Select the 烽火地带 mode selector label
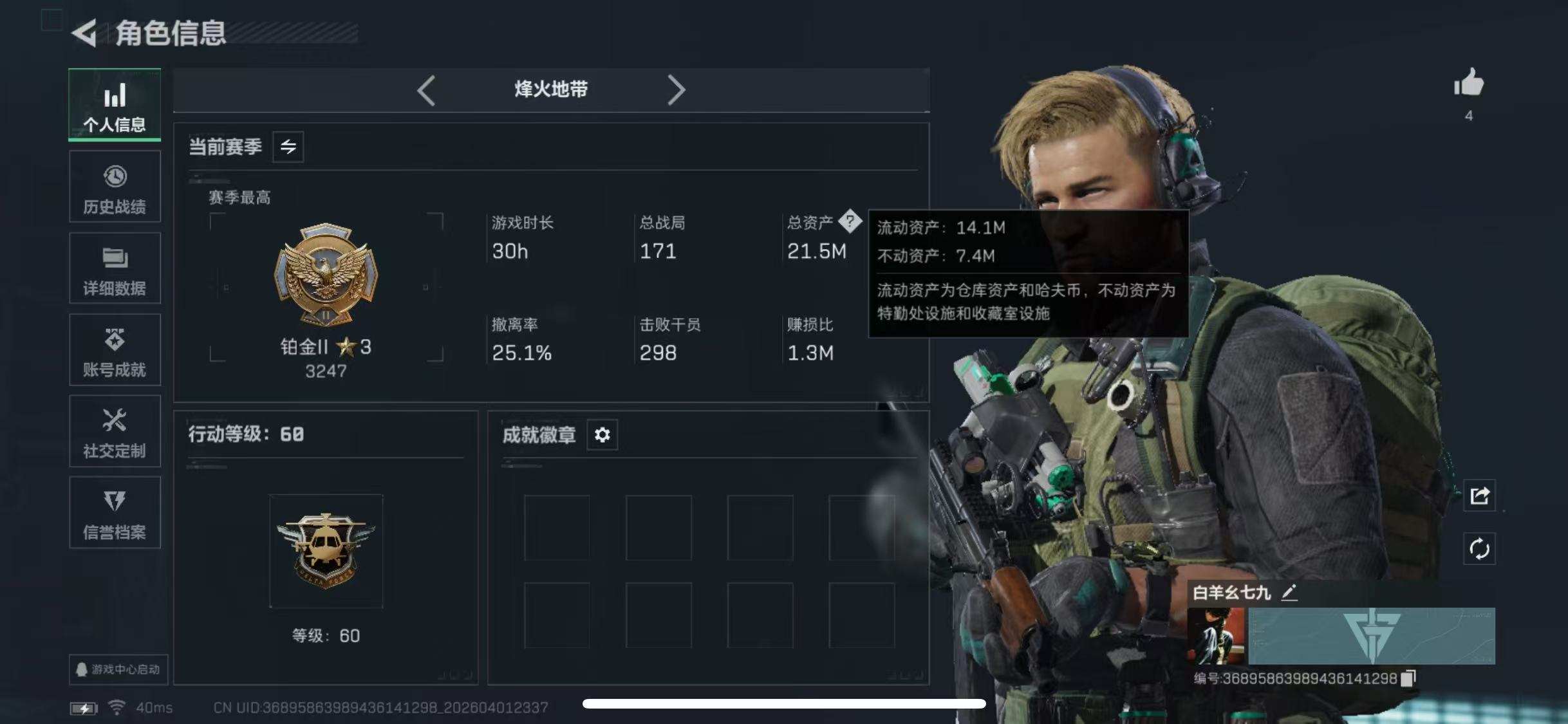The width and height of the screenshot is (1568, 724). pos(551,89)
